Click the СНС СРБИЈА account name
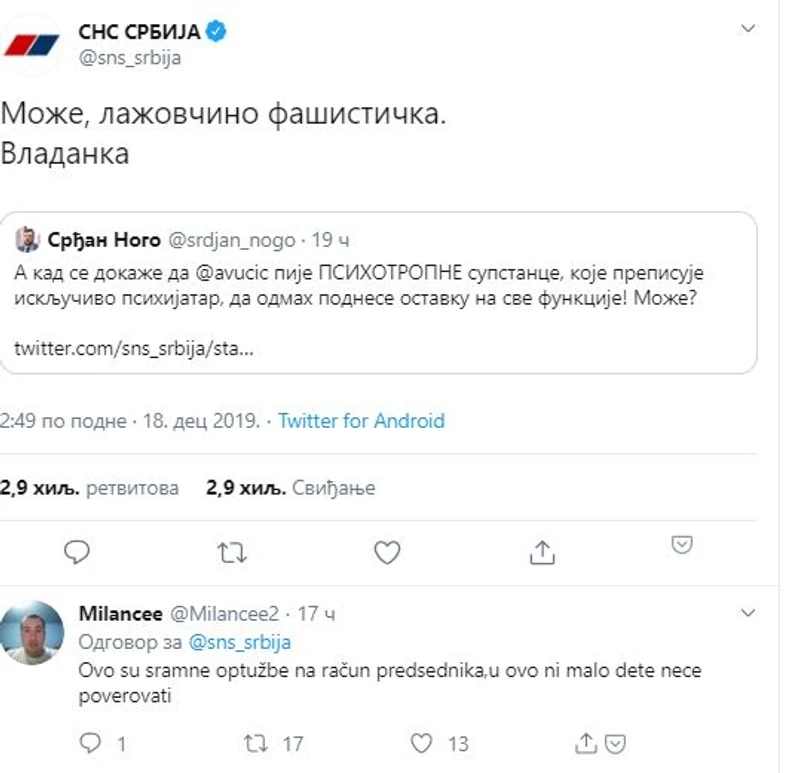Viewport: 790px width, 773px height. [139, 33]
